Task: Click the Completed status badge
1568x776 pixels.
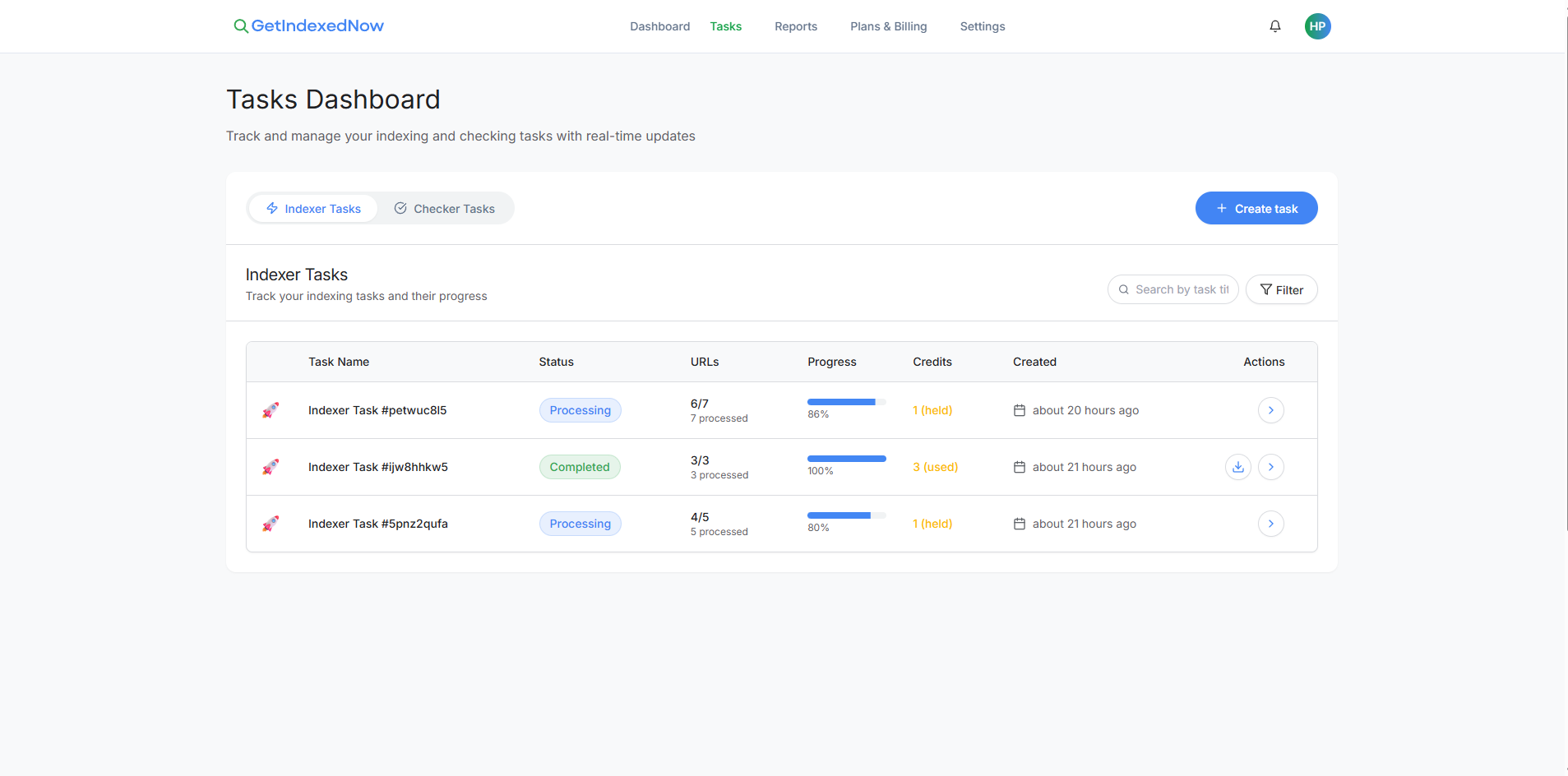Action: [x=580, y=466]
